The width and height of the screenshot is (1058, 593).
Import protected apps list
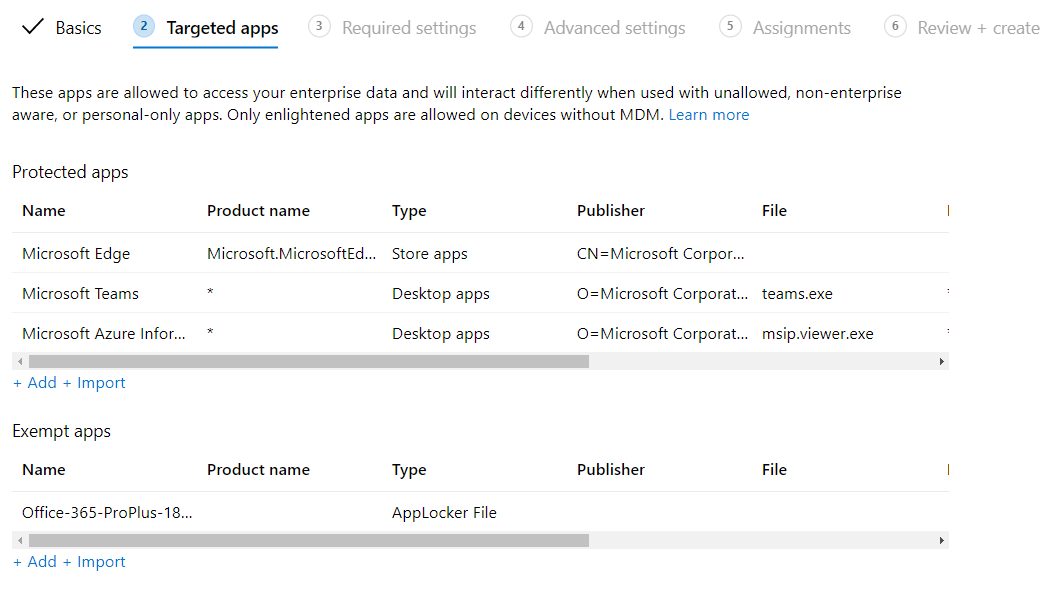(x=94, y=383)
